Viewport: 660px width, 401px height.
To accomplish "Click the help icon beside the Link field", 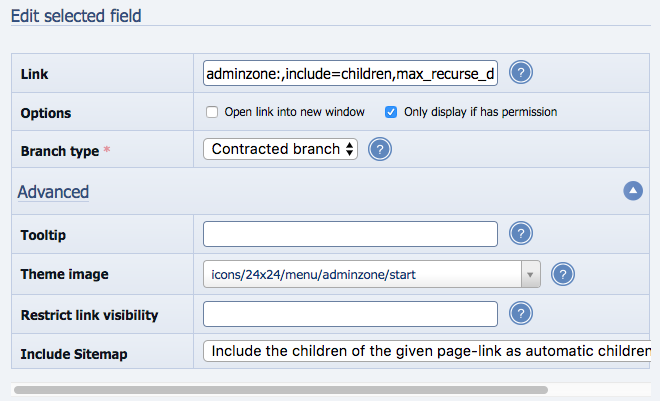I will coord(520,73).
